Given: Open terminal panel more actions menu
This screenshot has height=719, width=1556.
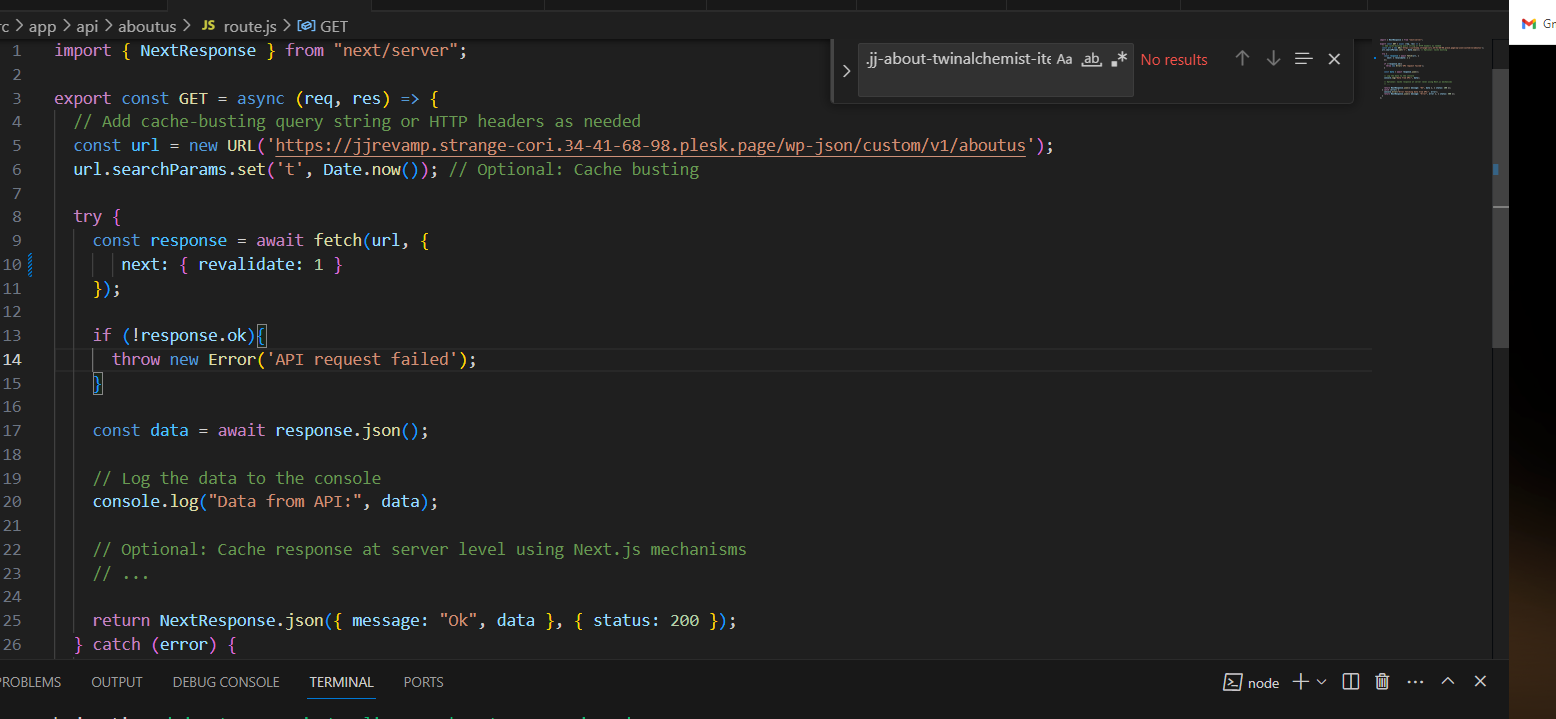Looking at the screenshot, I should 1415,682.
